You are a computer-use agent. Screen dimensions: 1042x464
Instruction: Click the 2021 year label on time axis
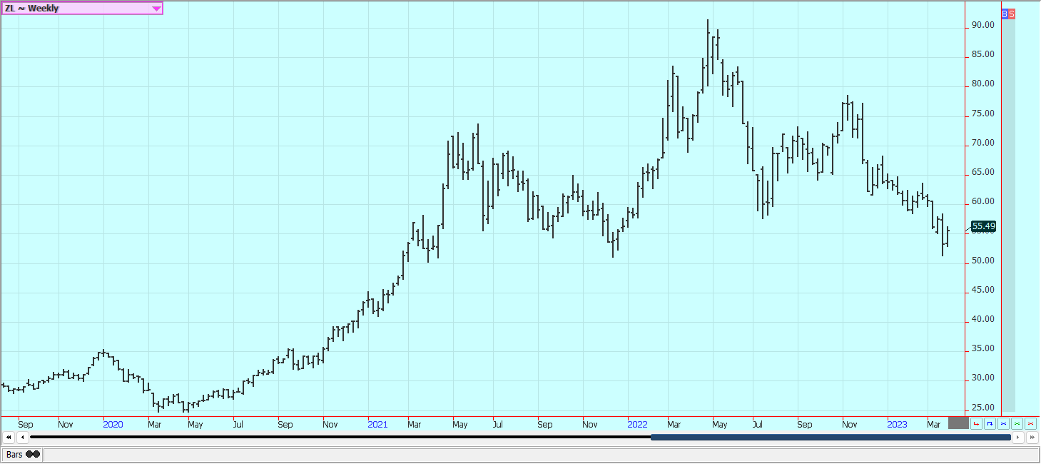pos(377,423)
